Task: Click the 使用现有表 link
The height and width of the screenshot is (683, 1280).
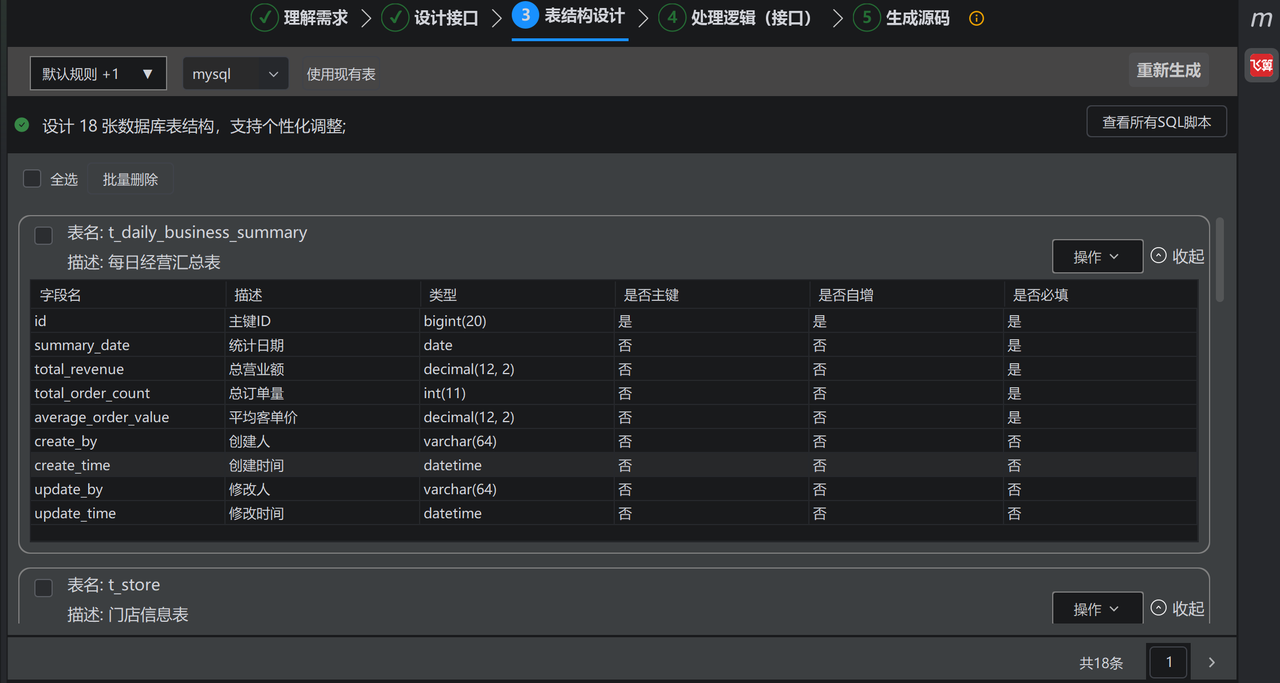Action: [x=341, y=74]
